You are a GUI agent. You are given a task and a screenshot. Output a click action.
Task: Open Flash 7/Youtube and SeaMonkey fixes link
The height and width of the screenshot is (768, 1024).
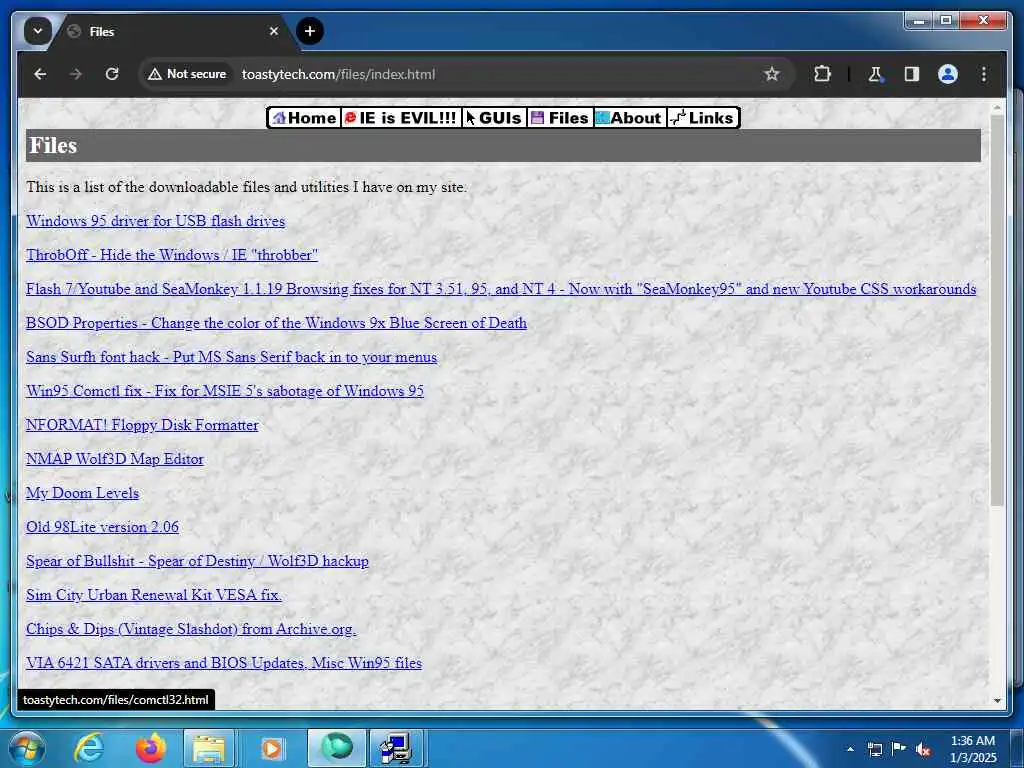pyautogui.click(x=501, y=289)
